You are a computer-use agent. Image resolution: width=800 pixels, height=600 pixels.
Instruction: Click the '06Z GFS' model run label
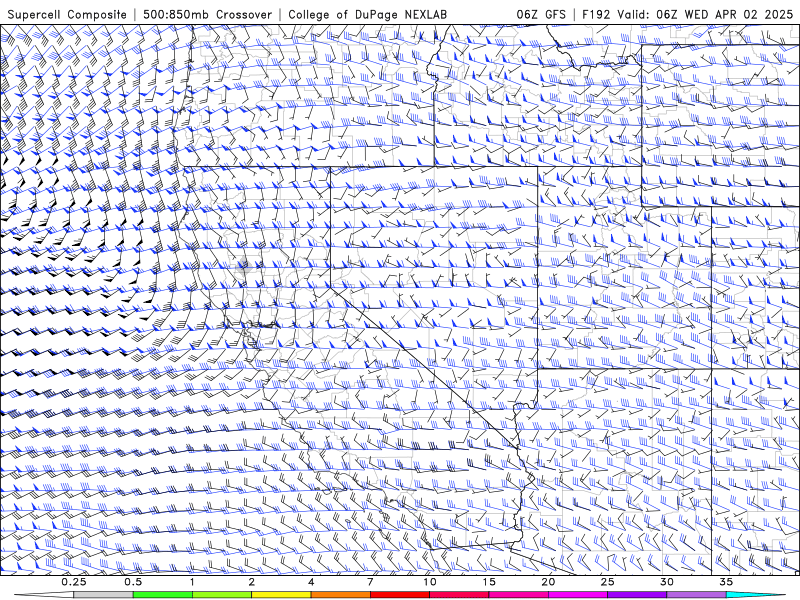coord(541,15)
